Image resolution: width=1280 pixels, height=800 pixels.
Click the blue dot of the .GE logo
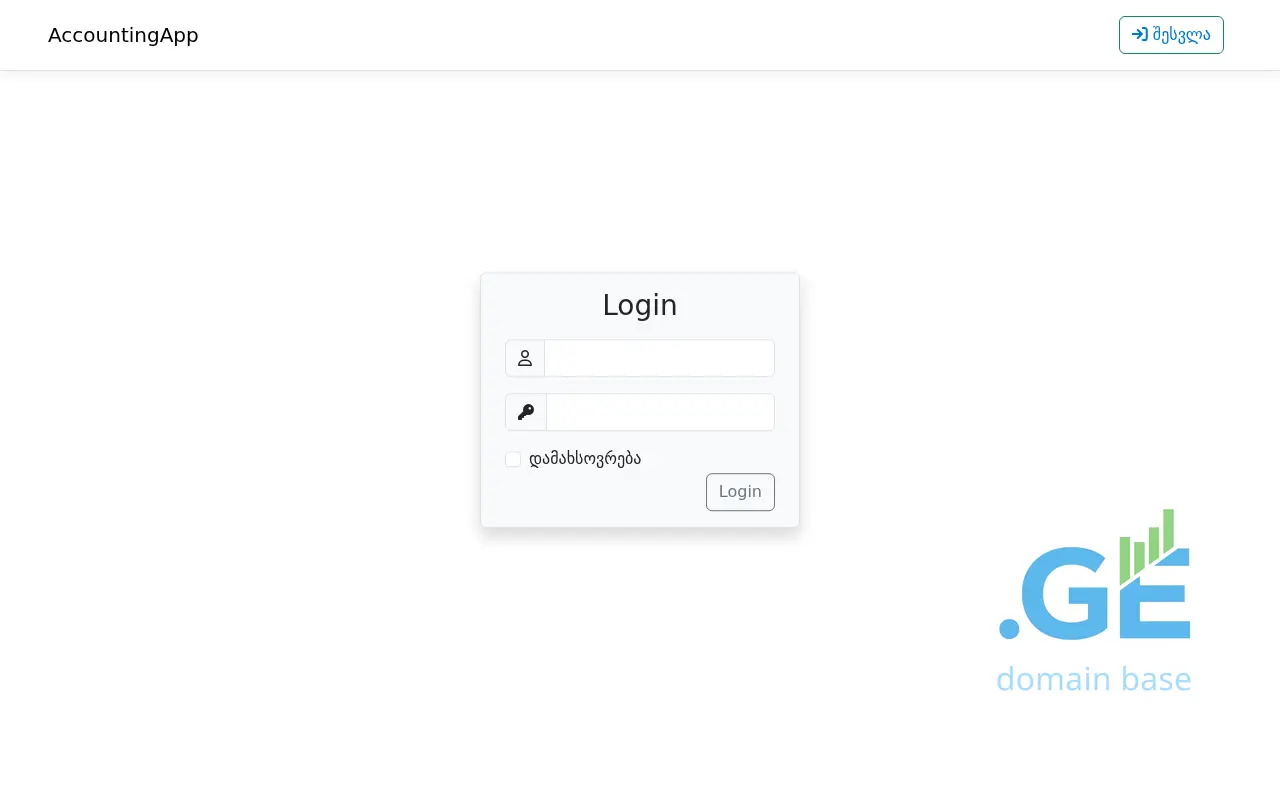tap(1009, 629)
